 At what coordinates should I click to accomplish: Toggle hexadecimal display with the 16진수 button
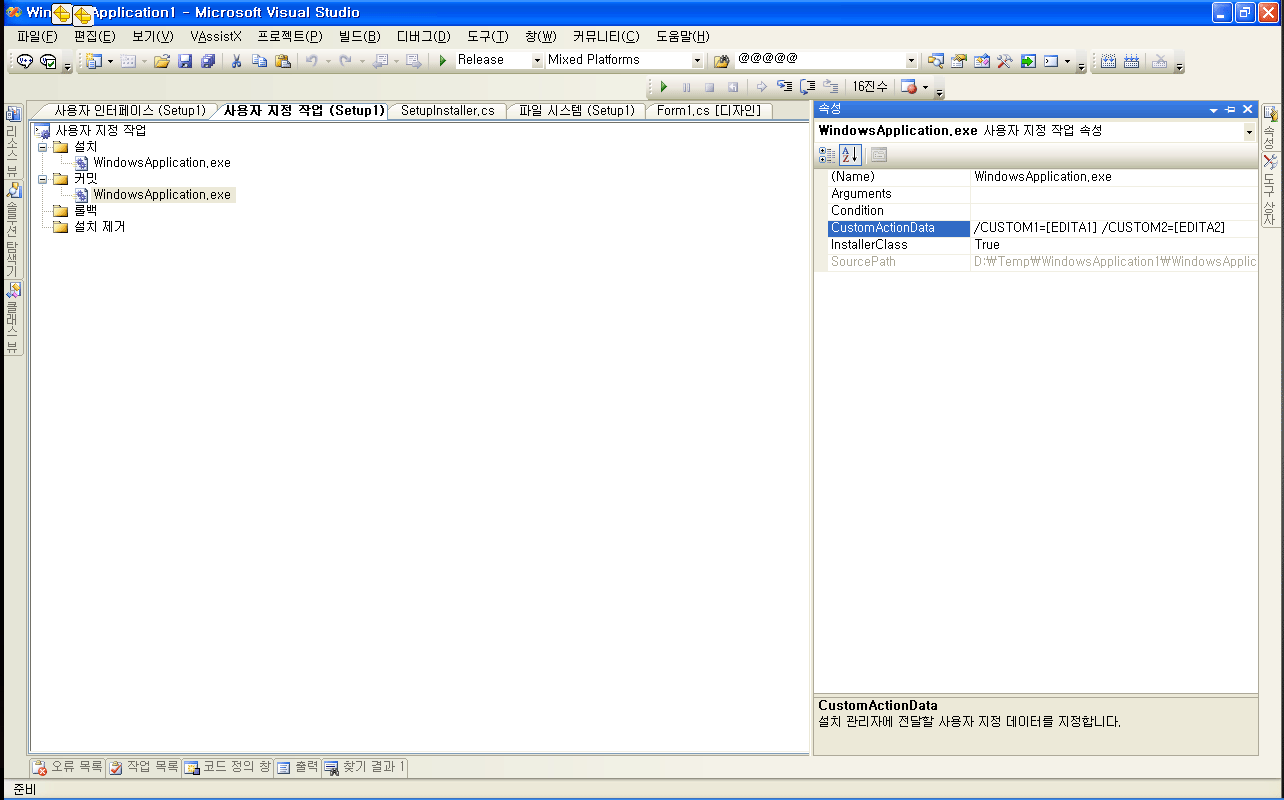click(870, 87)
